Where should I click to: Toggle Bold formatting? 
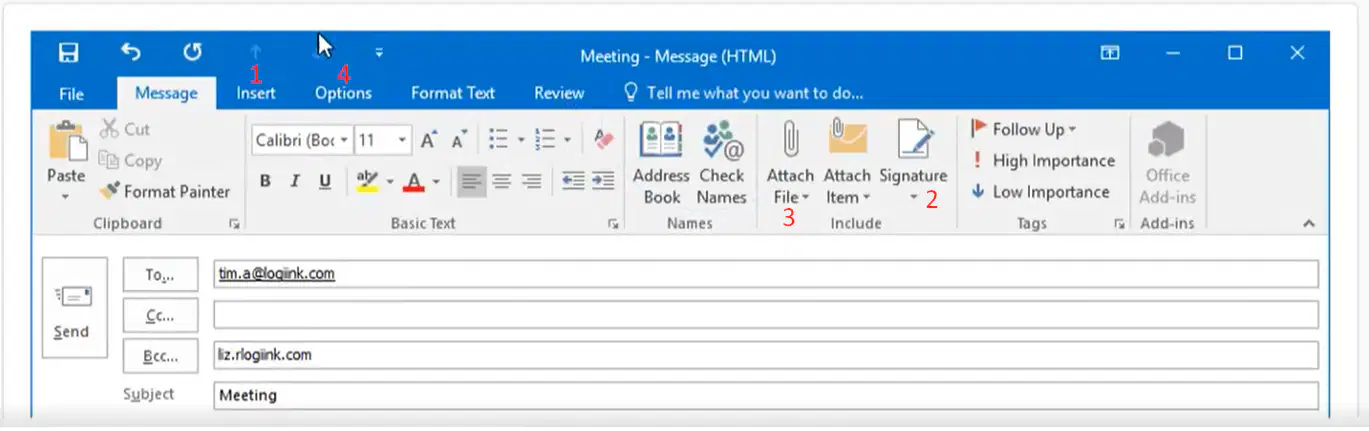(x=265, y=181)
